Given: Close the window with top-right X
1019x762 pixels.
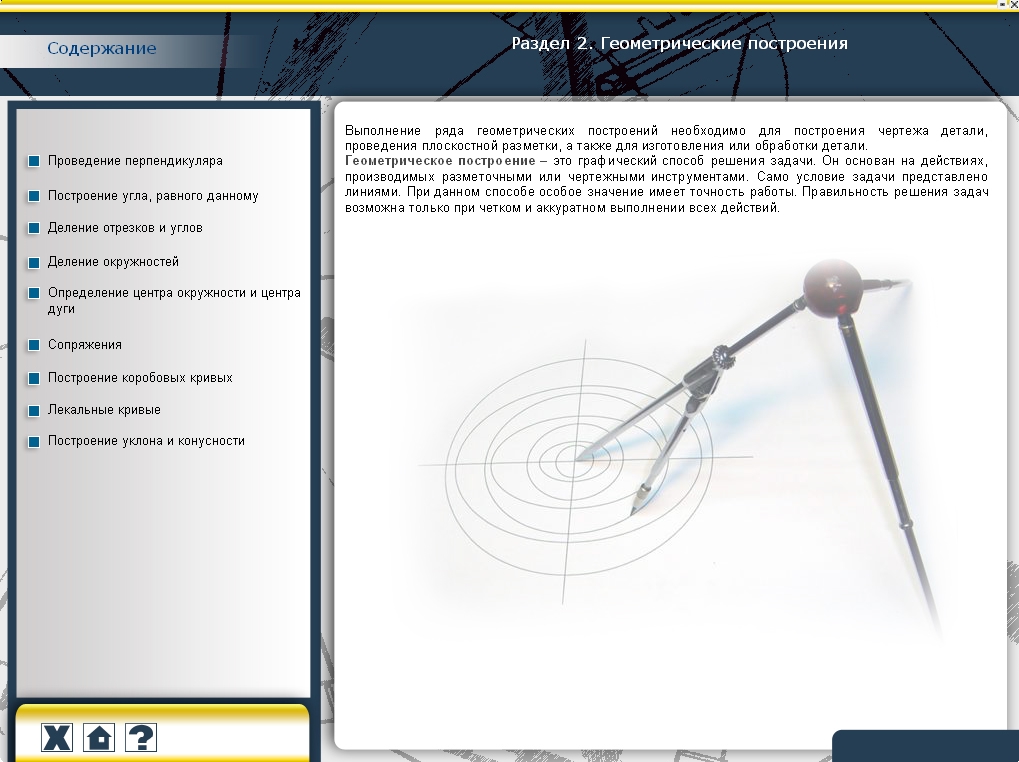Looking at the screenshot, I should click(1012, 5).
